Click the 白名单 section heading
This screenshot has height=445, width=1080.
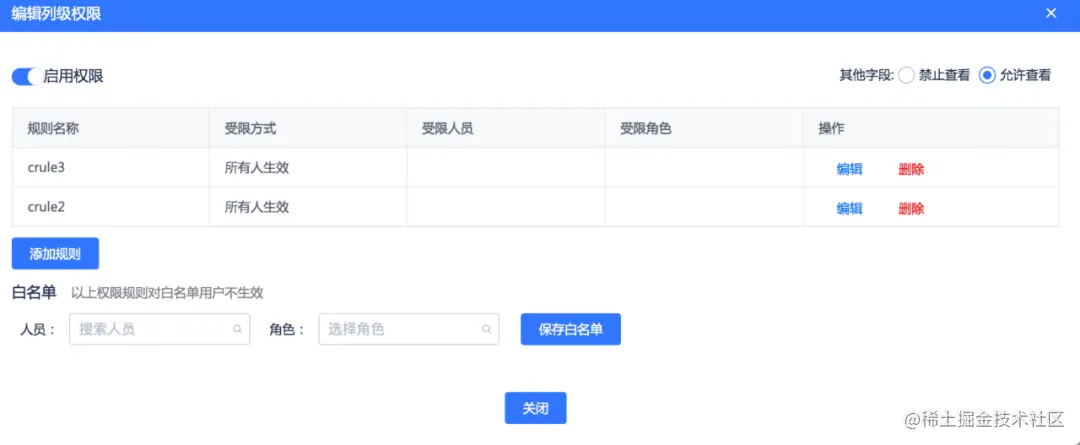[x=34, y=292]
